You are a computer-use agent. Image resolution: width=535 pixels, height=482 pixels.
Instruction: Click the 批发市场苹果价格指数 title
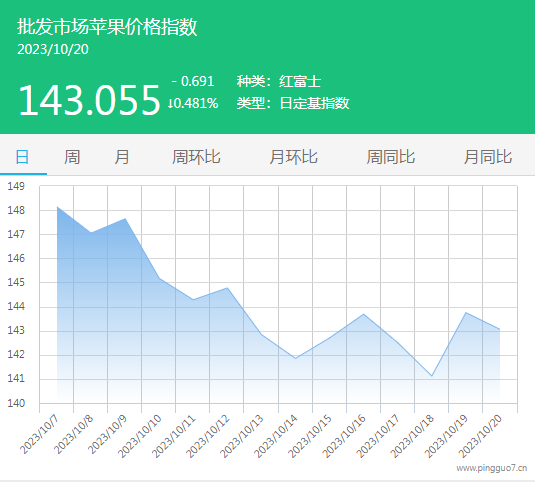click(x=107, y=27)
